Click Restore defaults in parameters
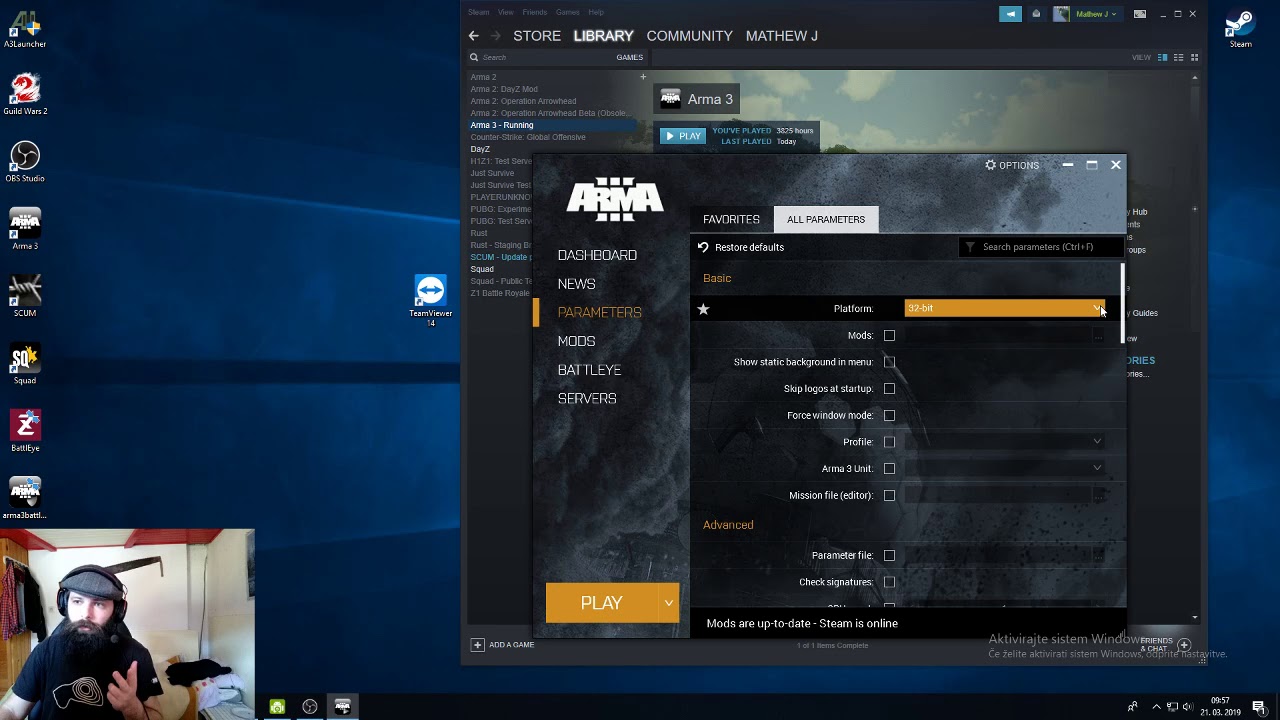The height and width of the screenshot is (720, 1280). point(749,247)
